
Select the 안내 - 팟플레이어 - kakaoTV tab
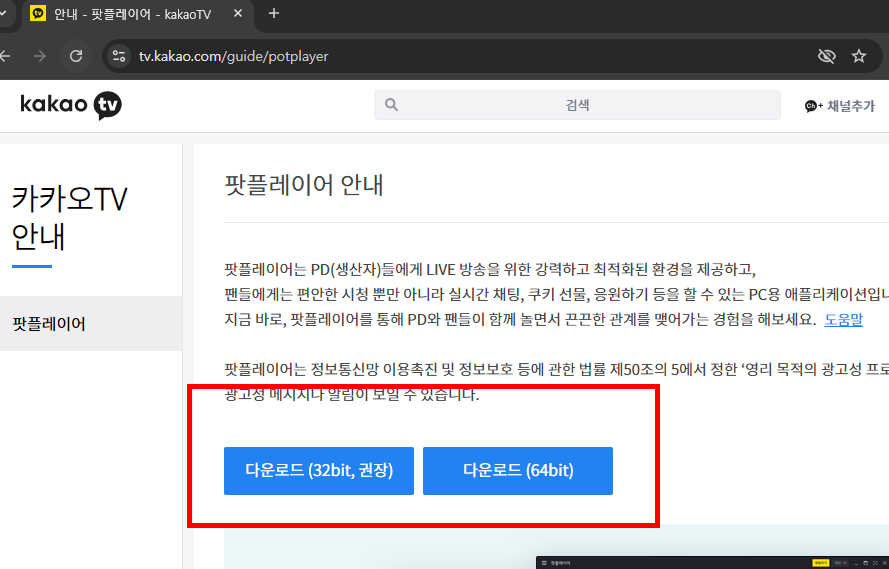click(x=138, y=14)
